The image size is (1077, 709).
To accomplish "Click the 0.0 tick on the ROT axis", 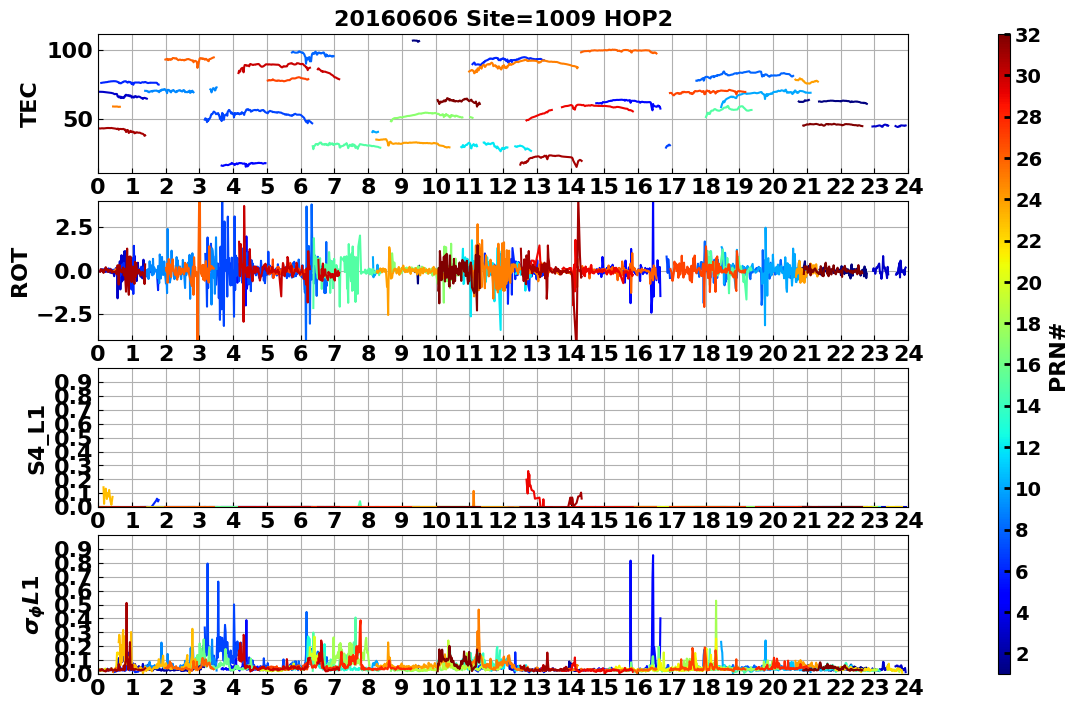I will tap(76, 271).
